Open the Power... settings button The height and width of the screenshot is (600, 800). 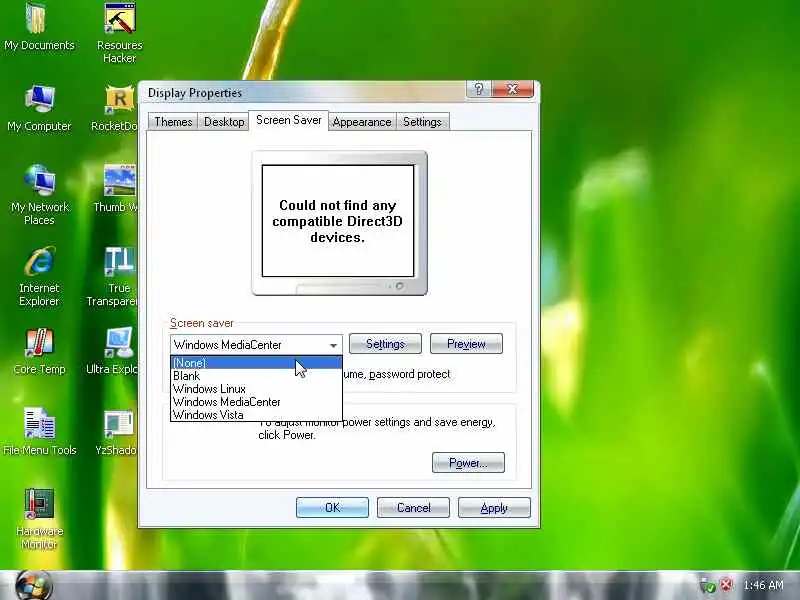[x=468, y=463]
